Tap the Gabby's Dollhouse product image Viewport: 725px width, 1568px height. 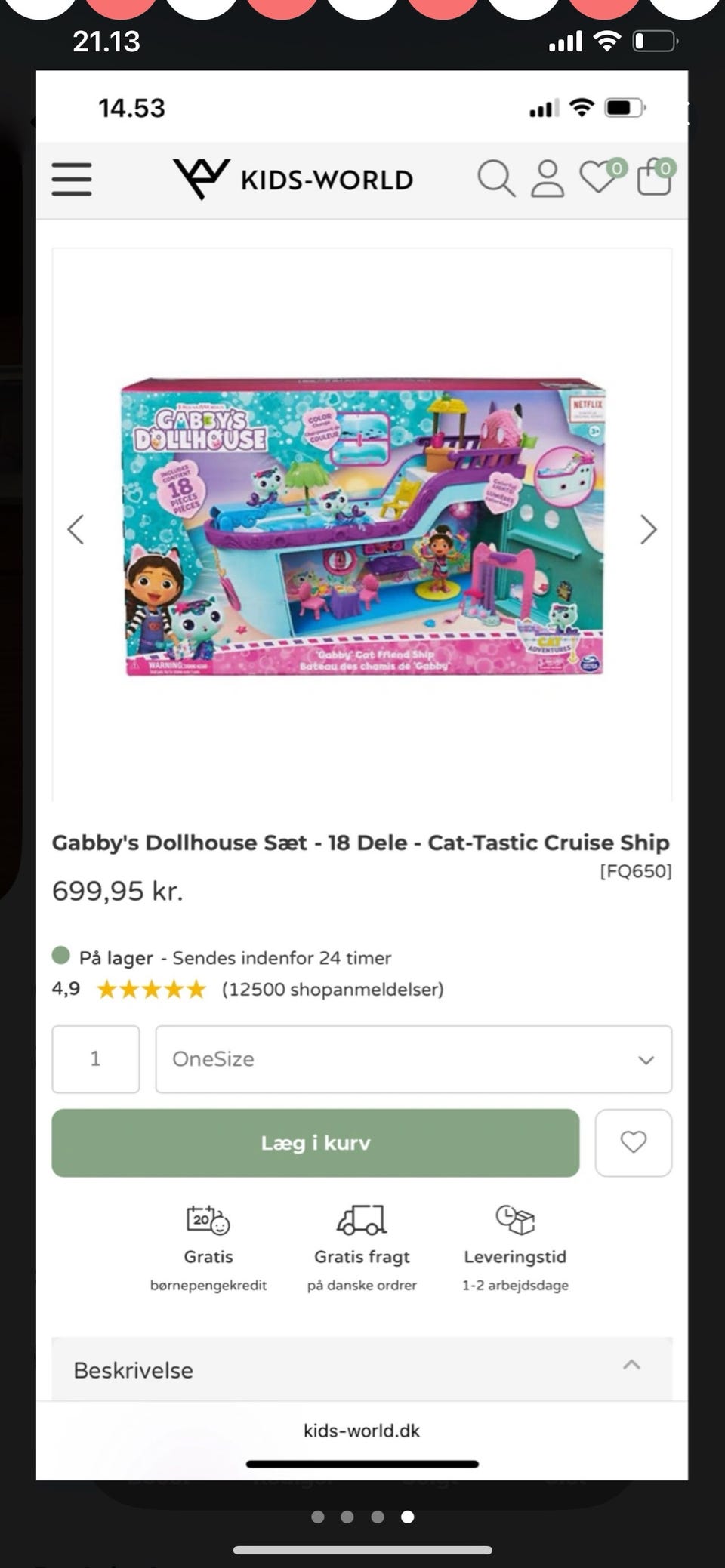coord(362,526)
